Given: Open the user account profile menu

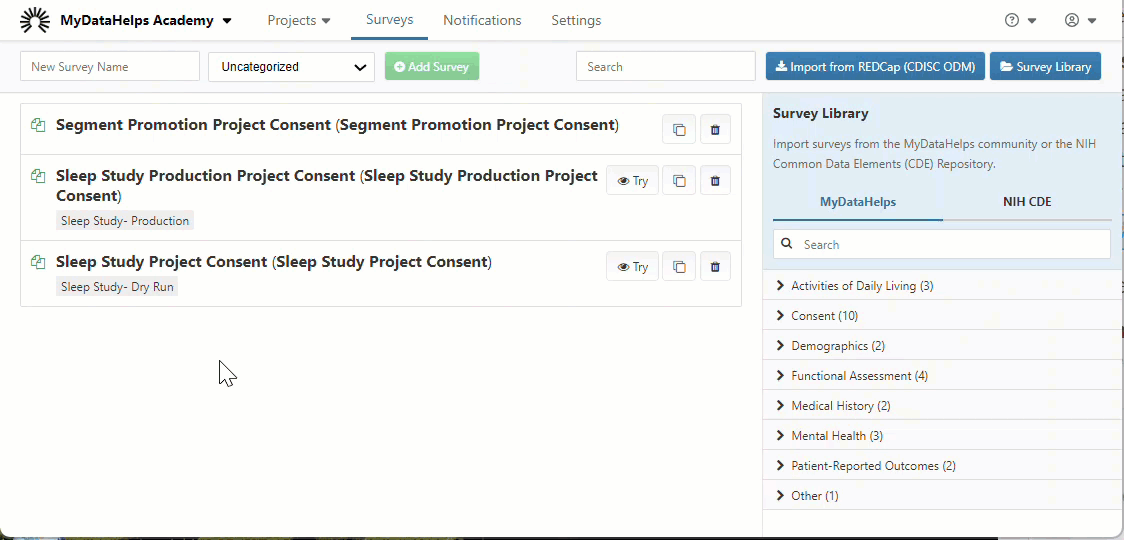Looking at the screenshot, I should tap(1080, 20).
